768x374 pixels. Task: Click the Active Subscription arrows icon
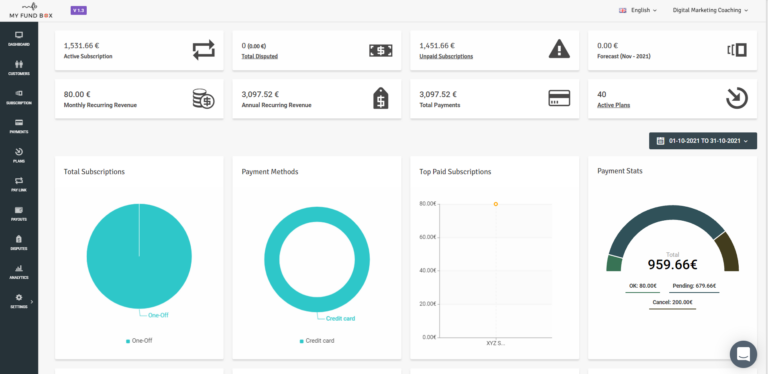(x=204, y=50)
